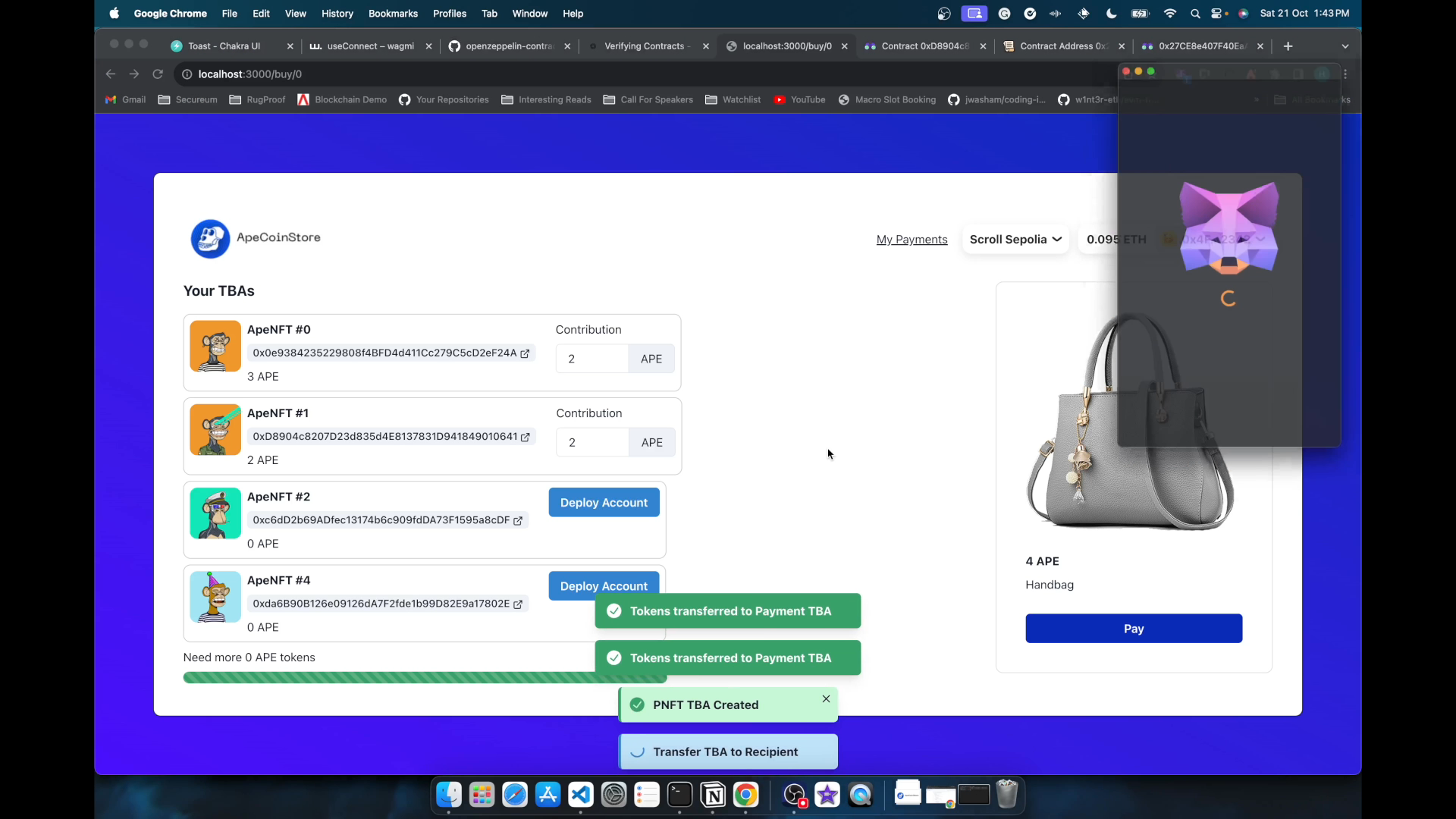This screenshot has height=819, width=1456.
Task: Open a new tab with plus icon
Action: pyautogui.click(x=1288, y=46)
